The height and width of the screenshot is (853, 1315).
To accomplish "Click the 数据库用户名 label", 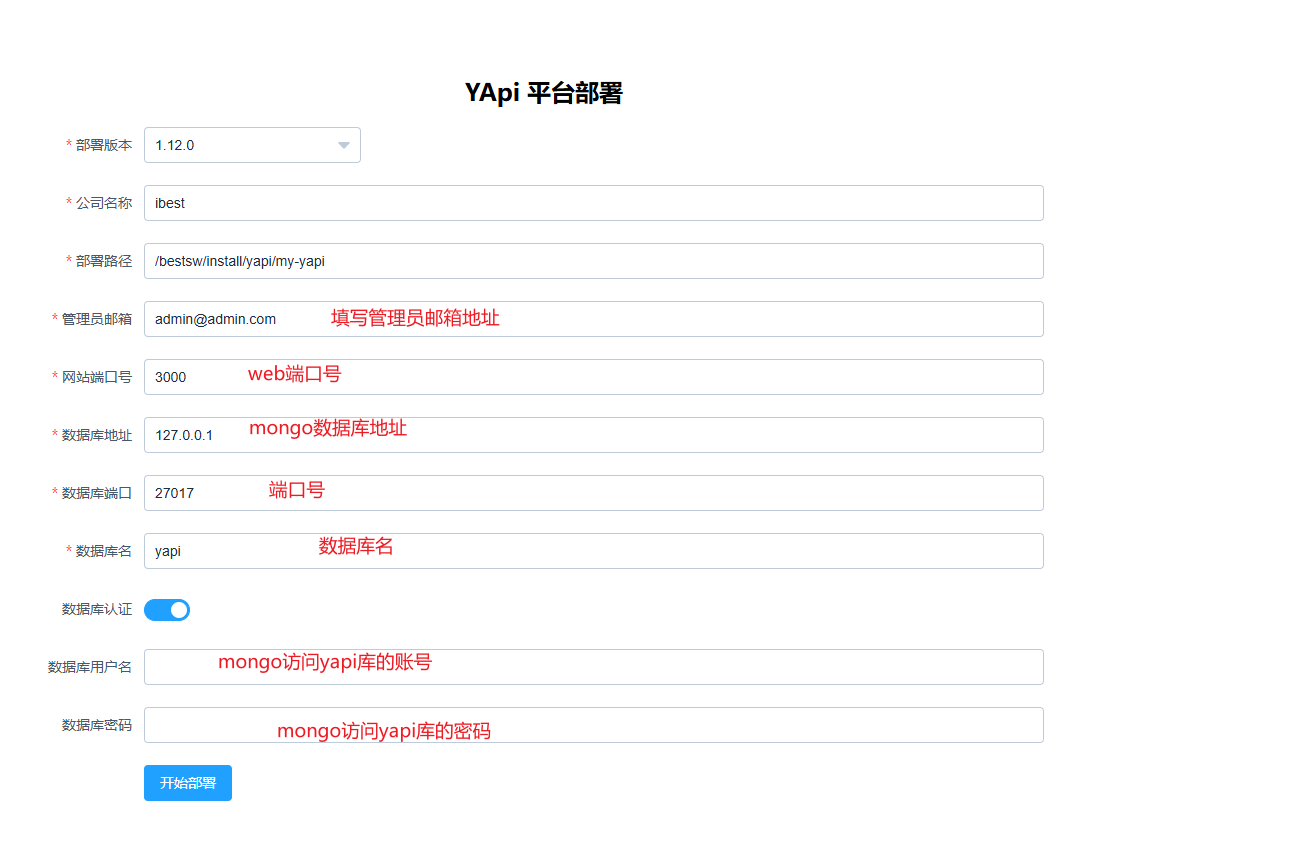I will point(90,667).
